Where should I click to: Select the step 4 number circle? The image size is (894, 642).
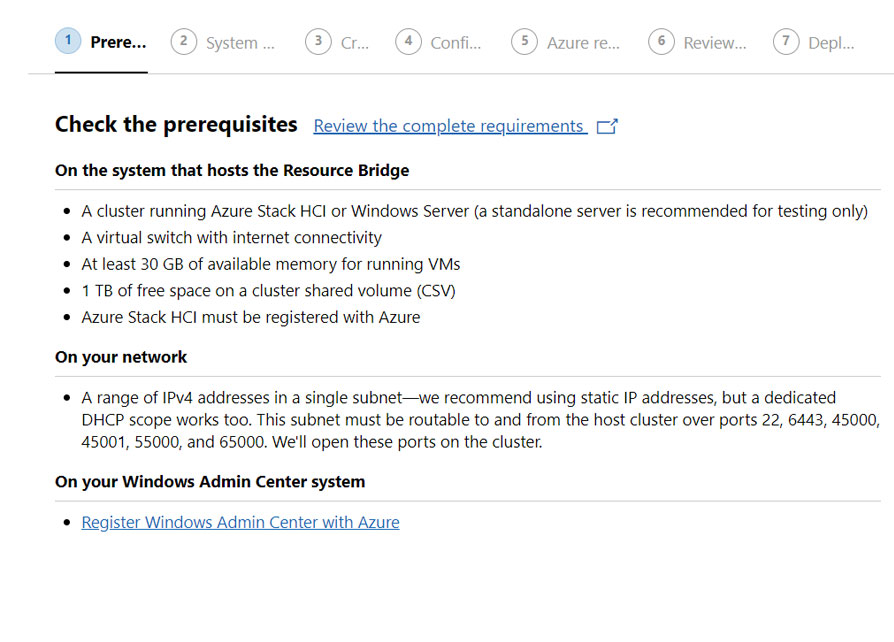[x=408, y=42]
